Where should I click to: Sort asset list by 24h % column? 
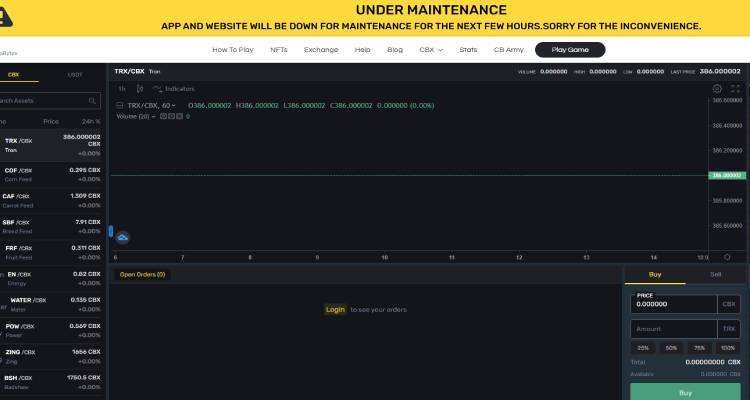pyautogui.click(x=91, y=122)
